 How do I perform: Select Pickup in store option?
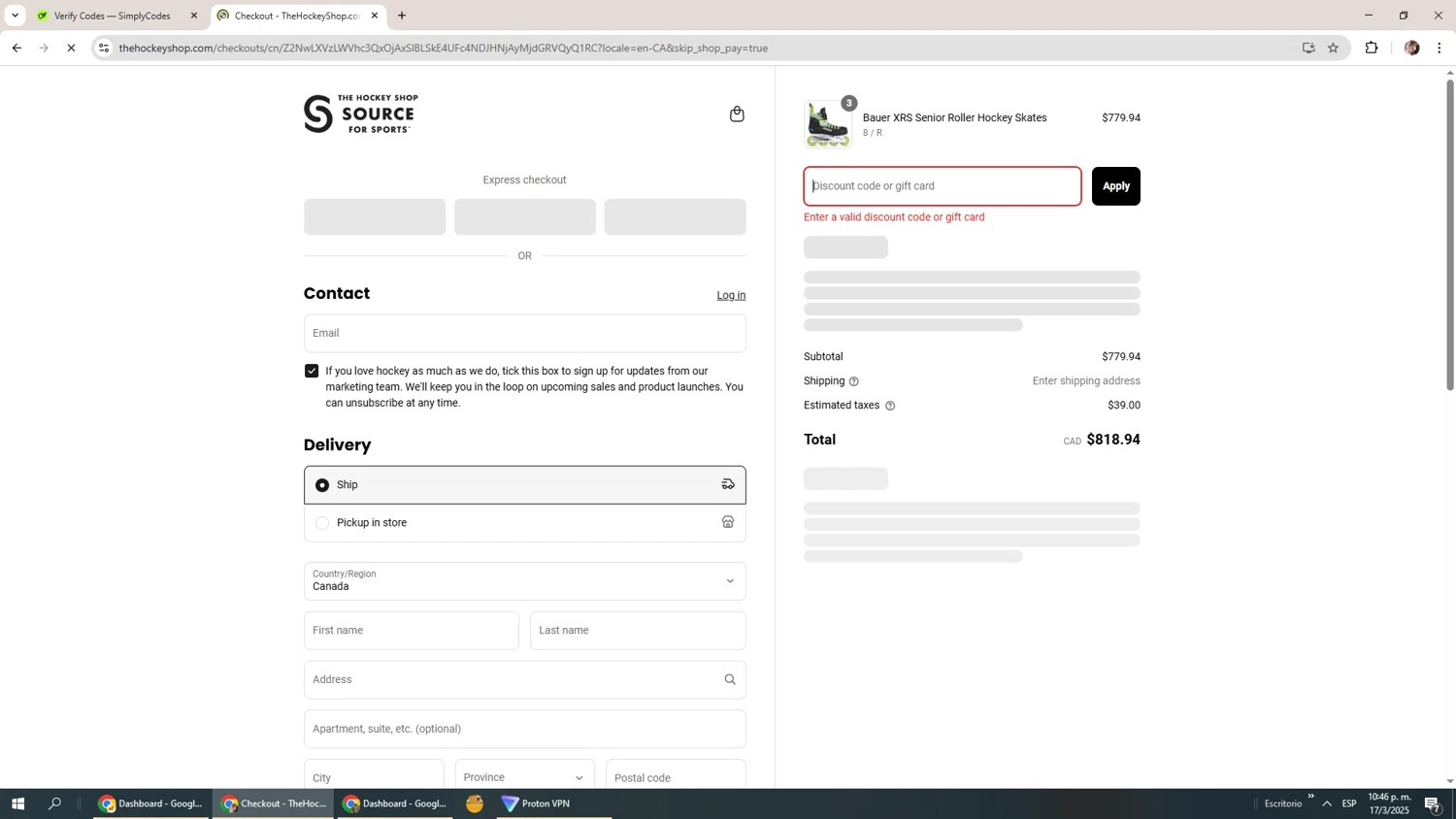pos(524,522)
